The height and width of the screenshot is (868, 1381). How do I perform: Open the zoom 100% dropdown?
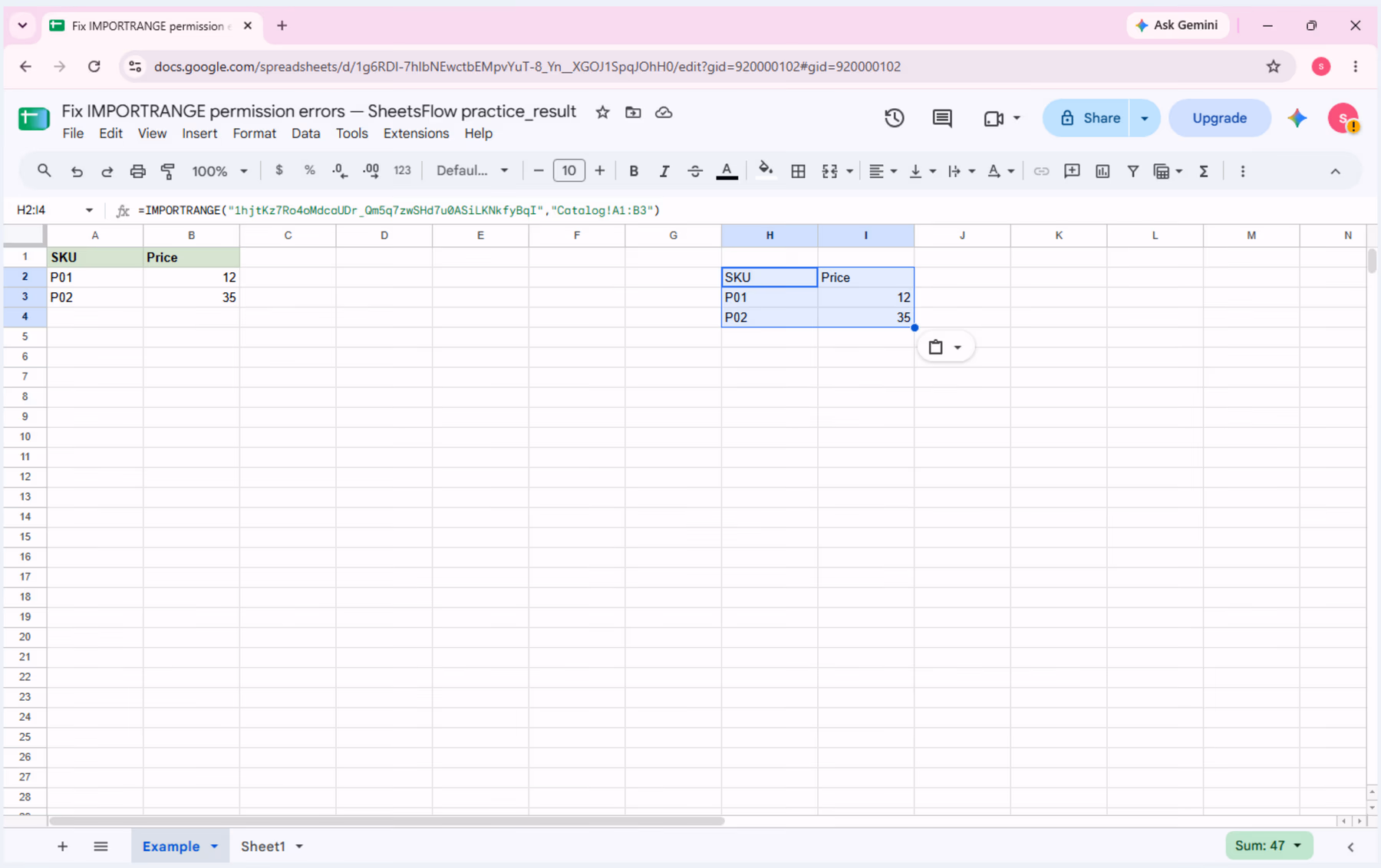[219, 171]
